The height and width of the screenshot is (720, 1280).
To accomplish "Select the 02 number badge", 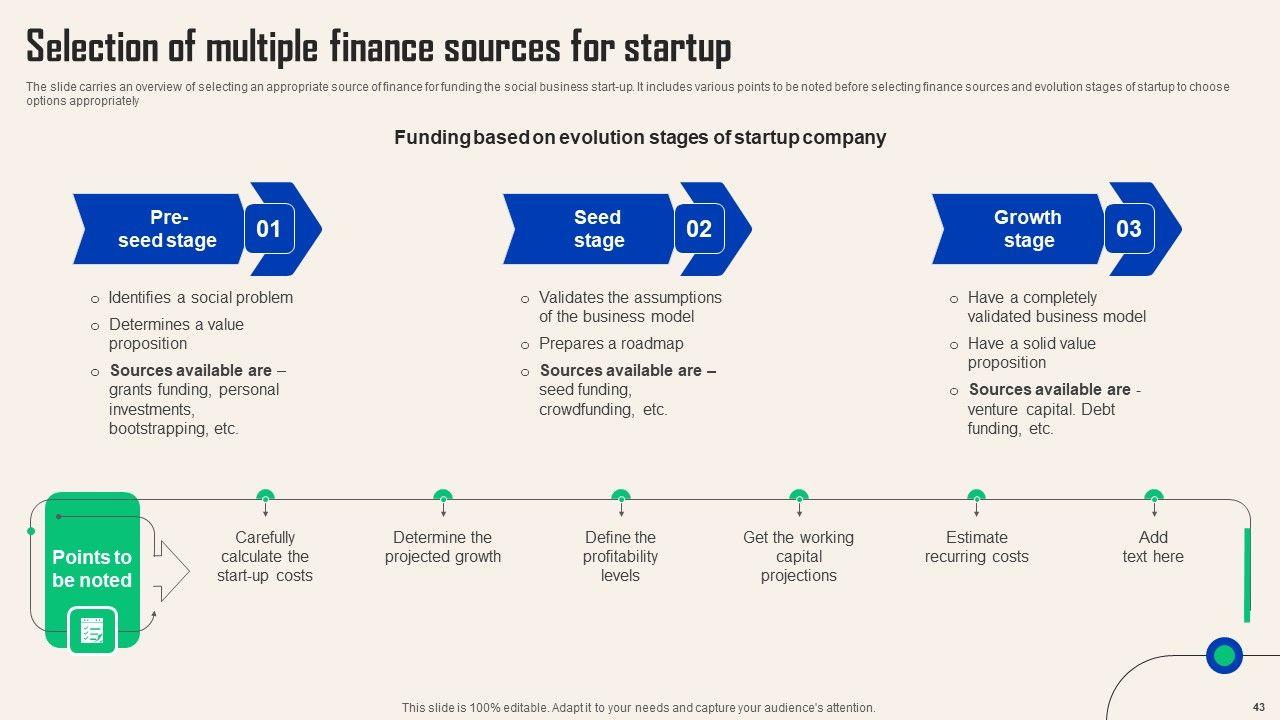I will pos(699,229).
